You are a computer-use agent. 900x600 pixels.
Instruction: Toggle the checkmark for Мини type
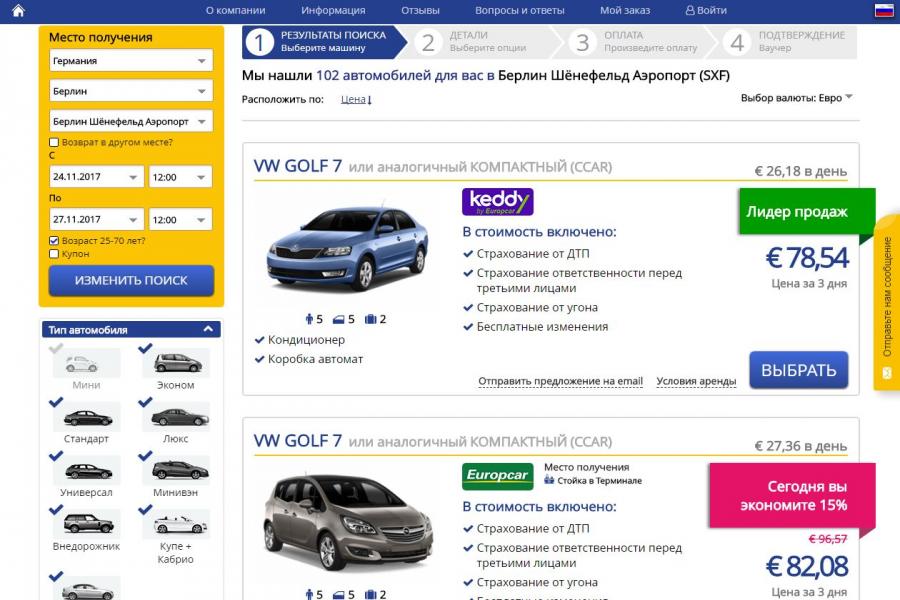tap(56, 348)
